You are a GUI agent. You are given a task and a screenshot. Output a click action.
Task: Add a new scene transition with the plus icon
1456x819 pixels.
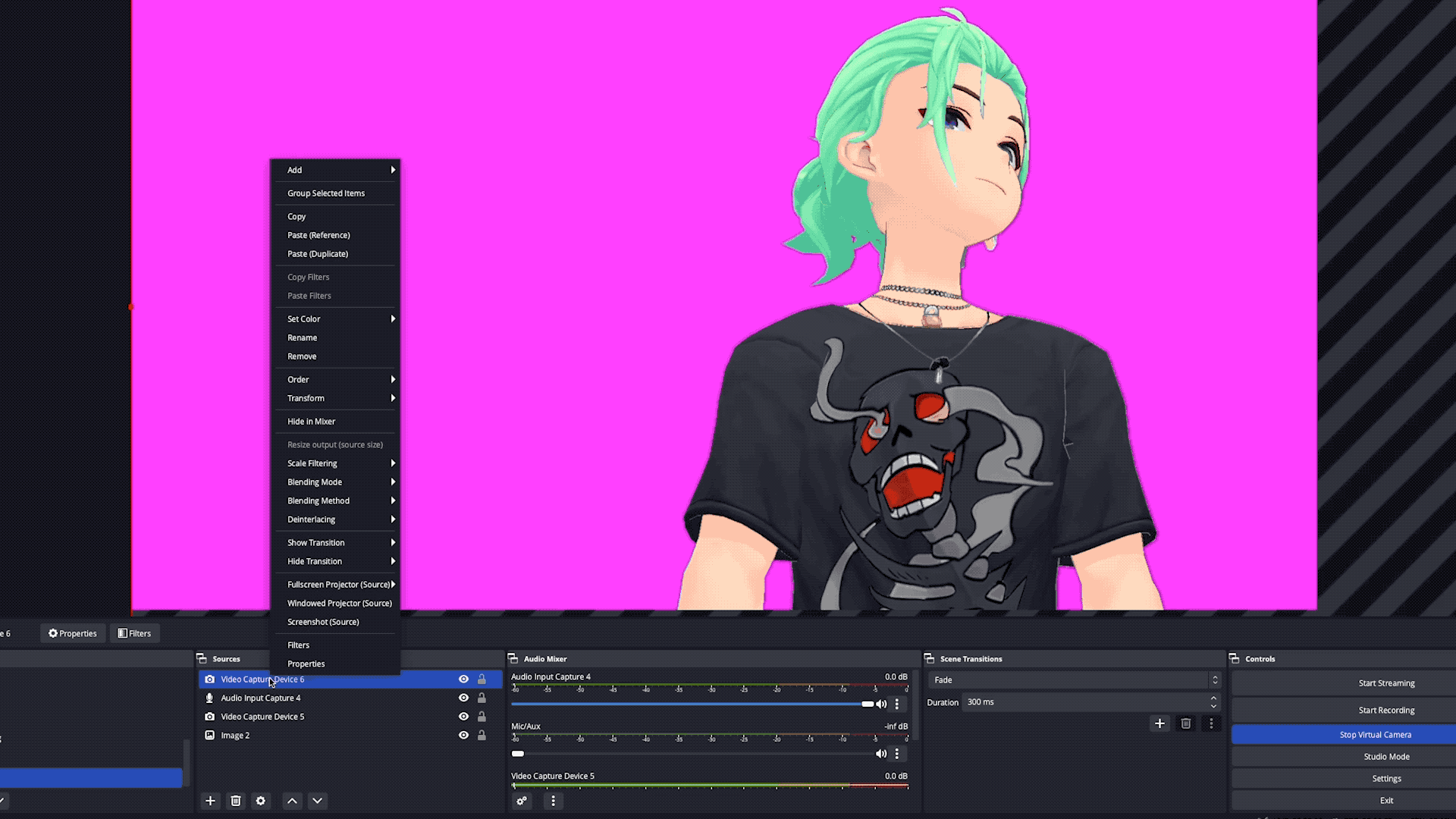(x=1159, y=723)
